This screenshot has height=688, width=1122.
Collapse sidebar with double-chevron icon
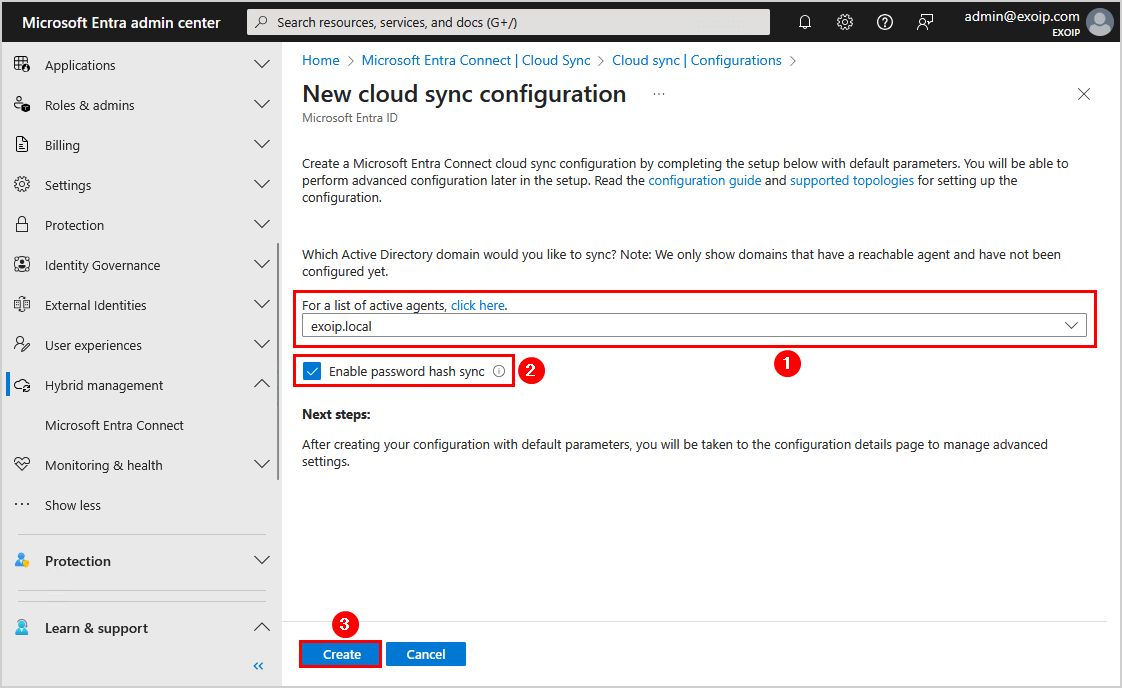click(x=258, y=666)
